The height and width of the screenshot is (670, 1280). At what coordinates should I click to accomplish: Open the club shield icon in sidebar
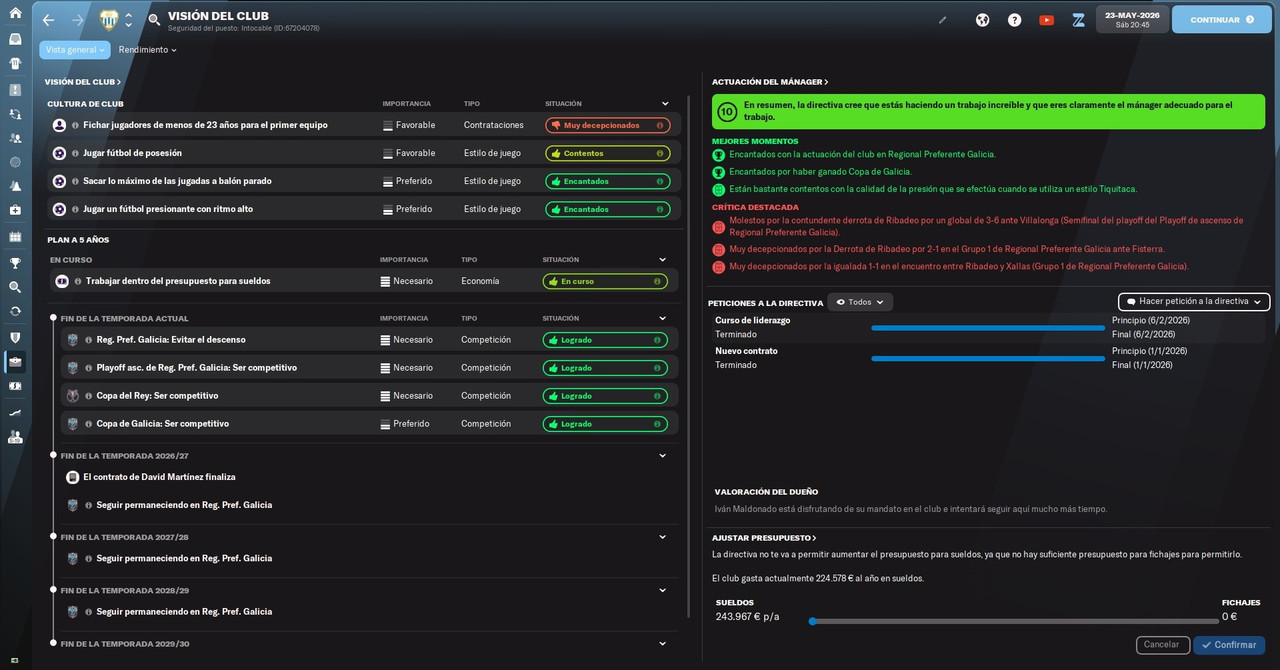(15, 337)
